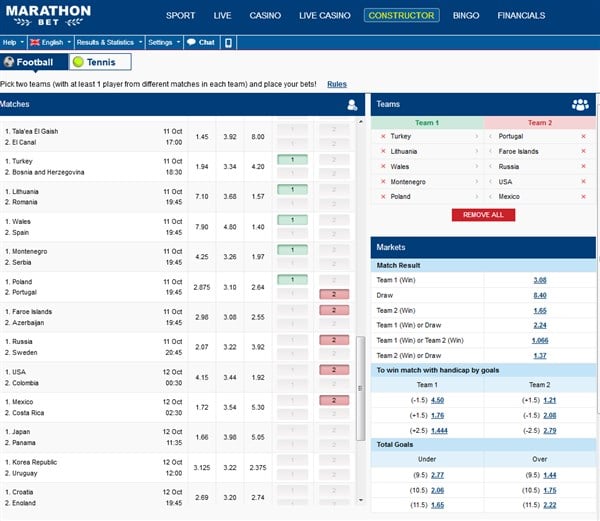Remove Lithuania from Team 1

click(383, 151)
